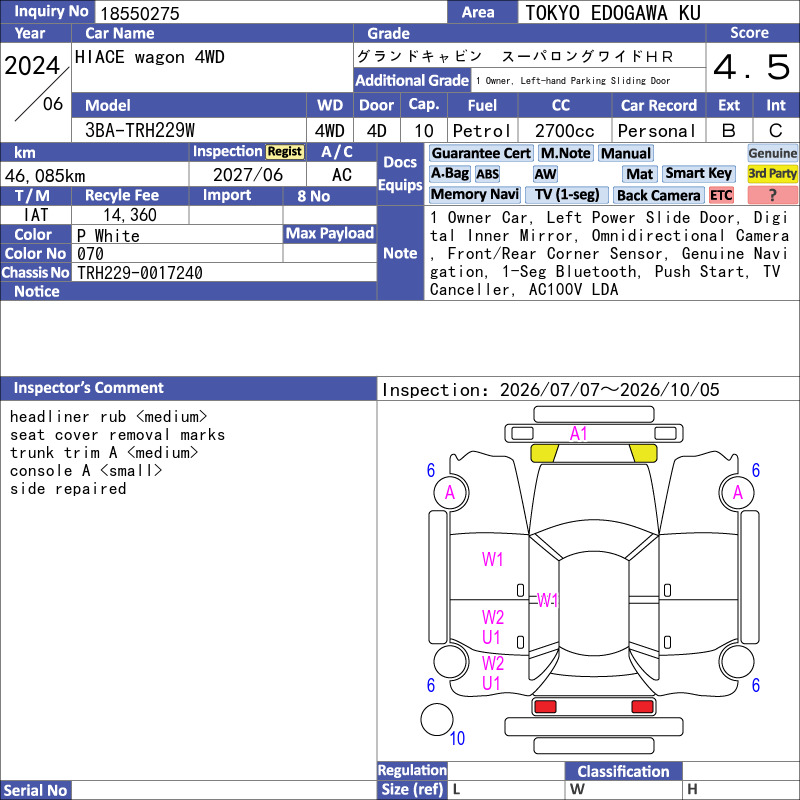Click the A-Bag equipment badge
The height and width of the screenshot is (800, 800).
449,173
